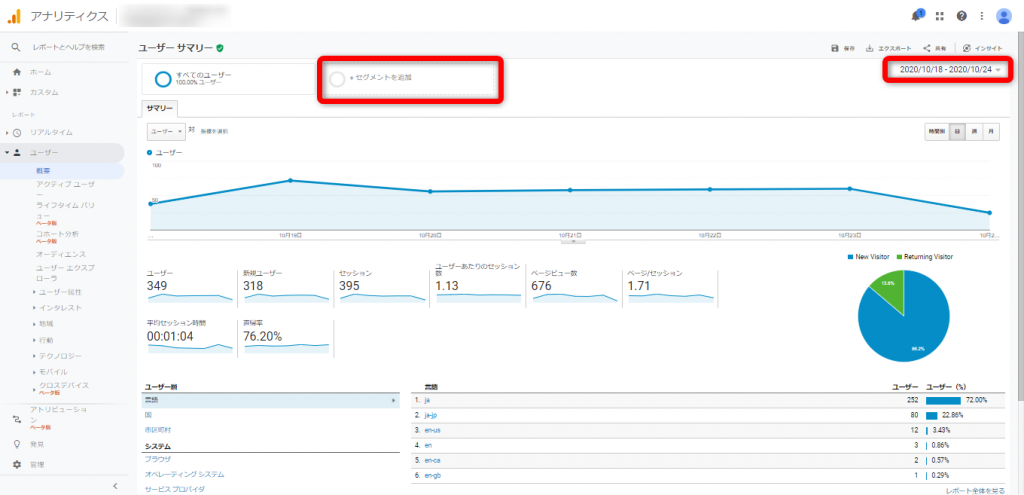Collapse the sidebar with the chevron

click(115, 486)
